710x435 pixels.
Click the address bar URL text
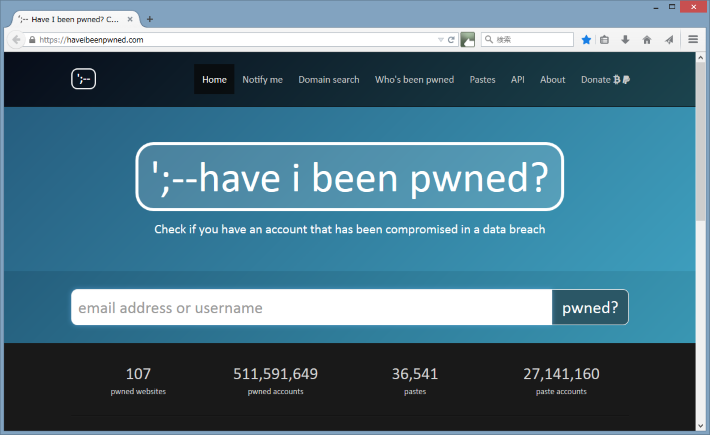(x=91, y=40)
